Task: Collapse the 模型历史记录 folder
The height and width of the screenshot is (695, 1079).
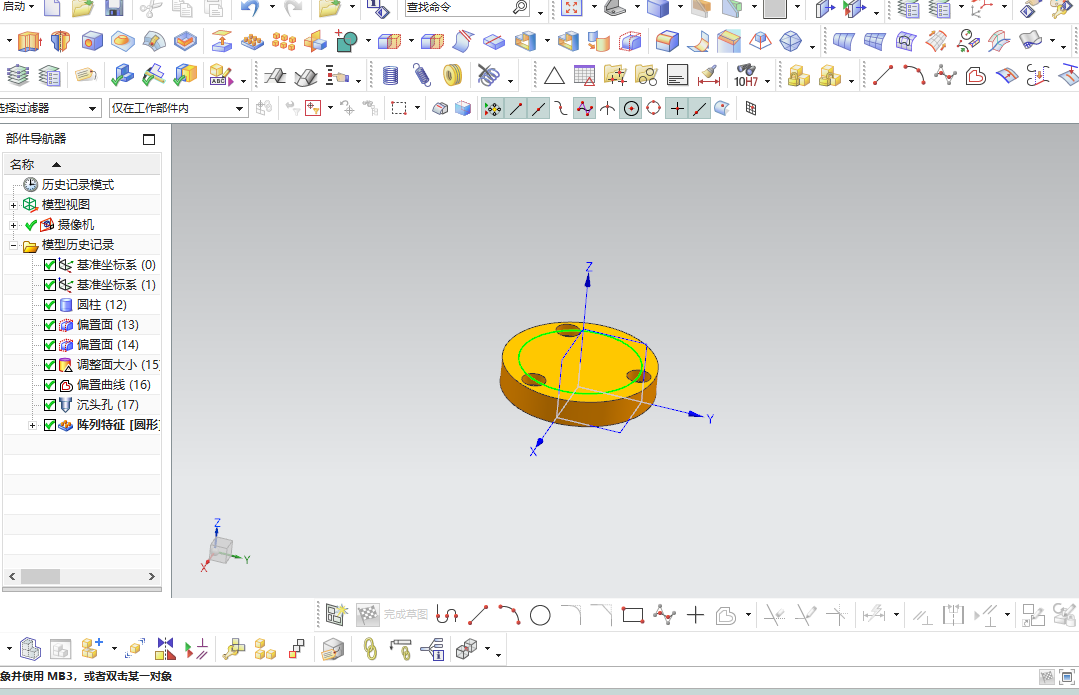Action: [x=13, y=245]
